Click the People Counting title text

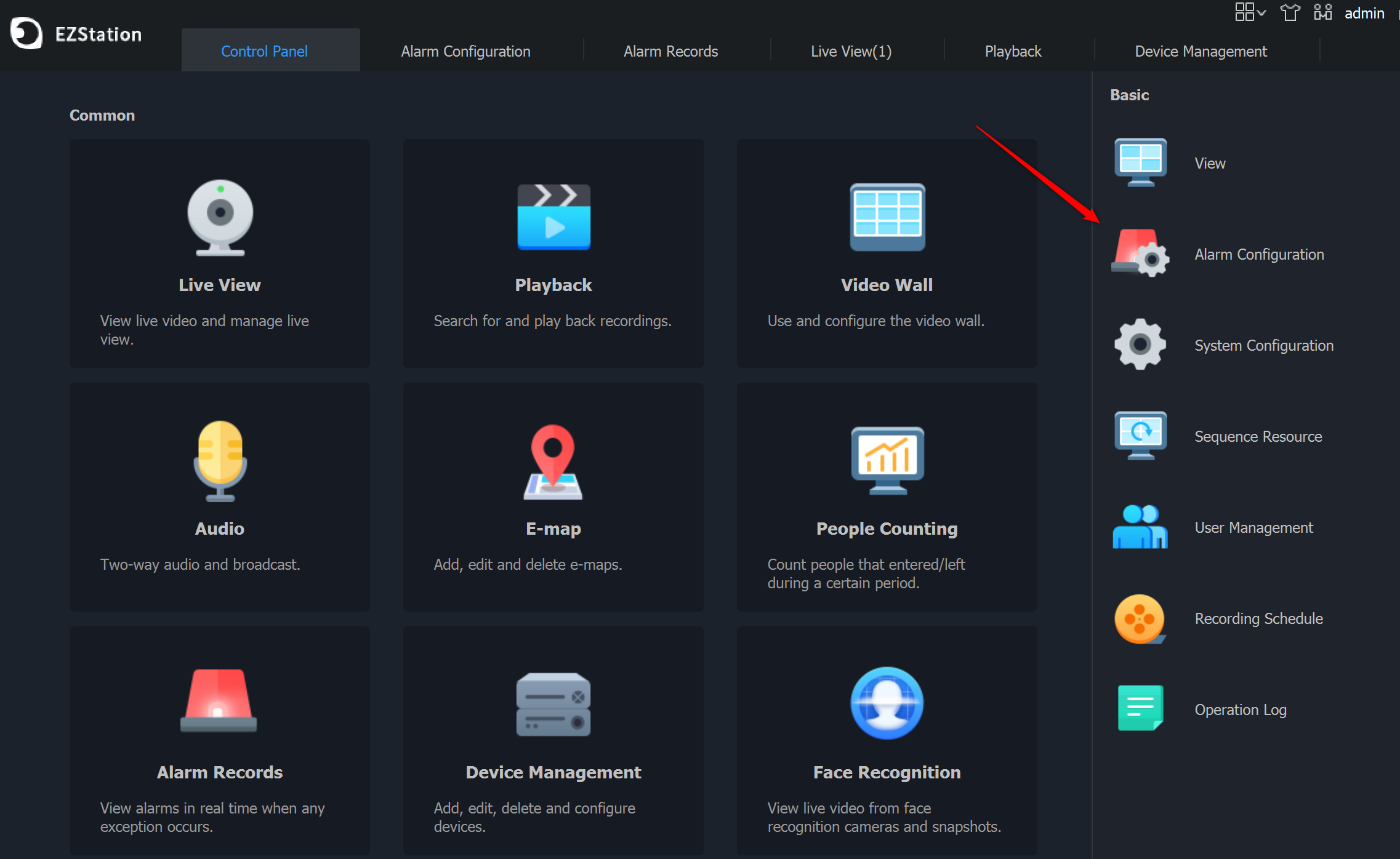(x=887, y=529)
